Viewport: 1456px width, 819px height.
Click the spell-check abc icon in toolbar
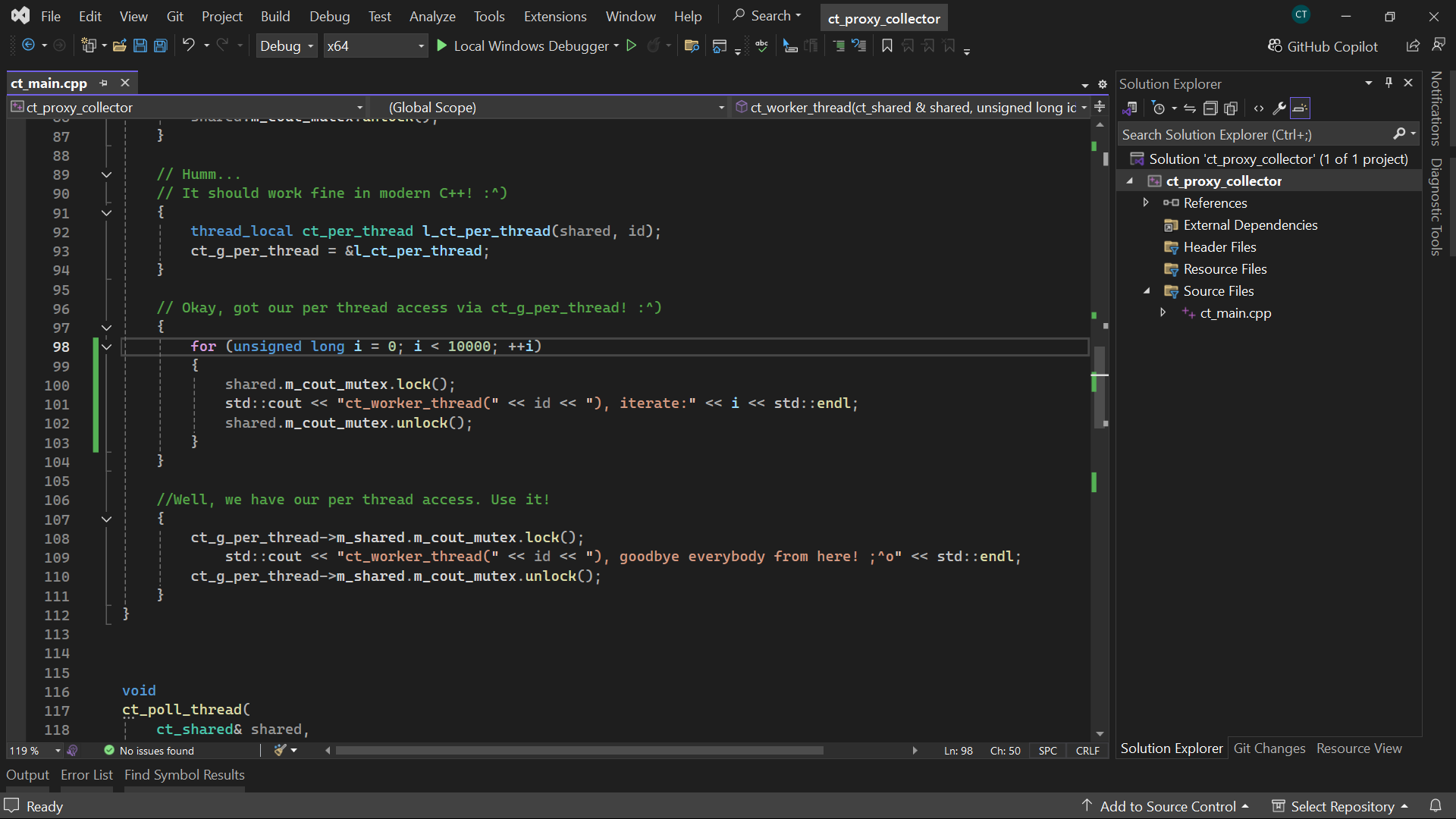click(762, 45)
